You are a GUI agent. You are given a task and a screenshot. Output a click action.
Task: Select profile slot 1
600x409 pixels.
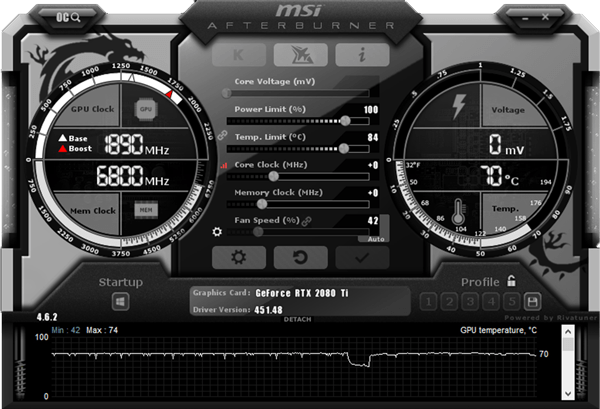427,300
